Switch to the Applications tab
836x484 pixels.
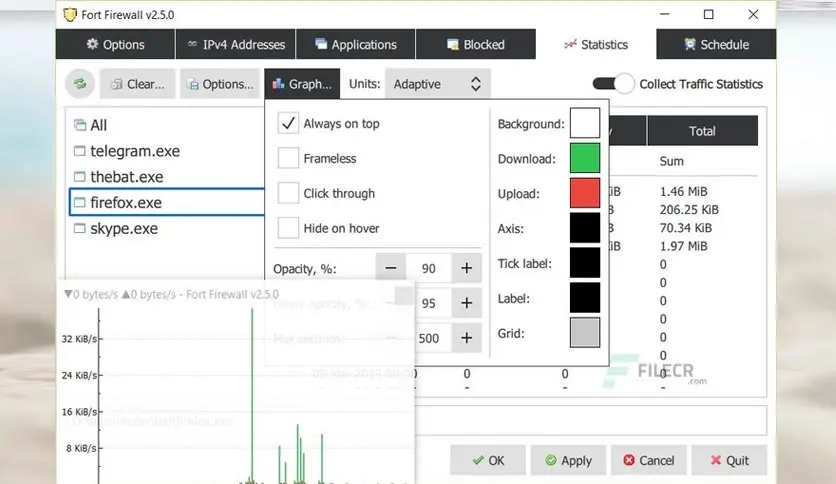(x=356, y=44)
